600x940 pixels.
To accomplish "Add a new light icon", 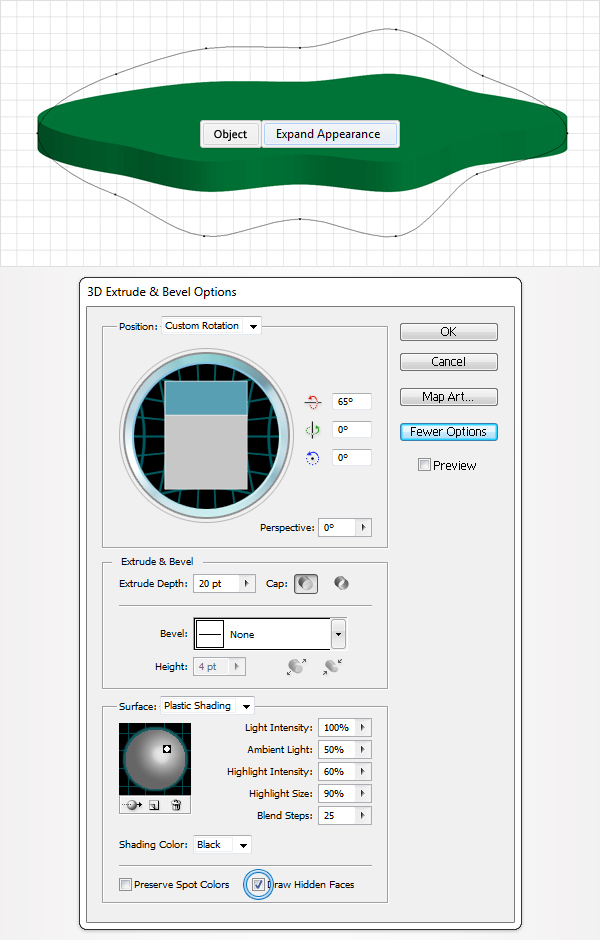I will pyautogui.click(x=154, y=805).
